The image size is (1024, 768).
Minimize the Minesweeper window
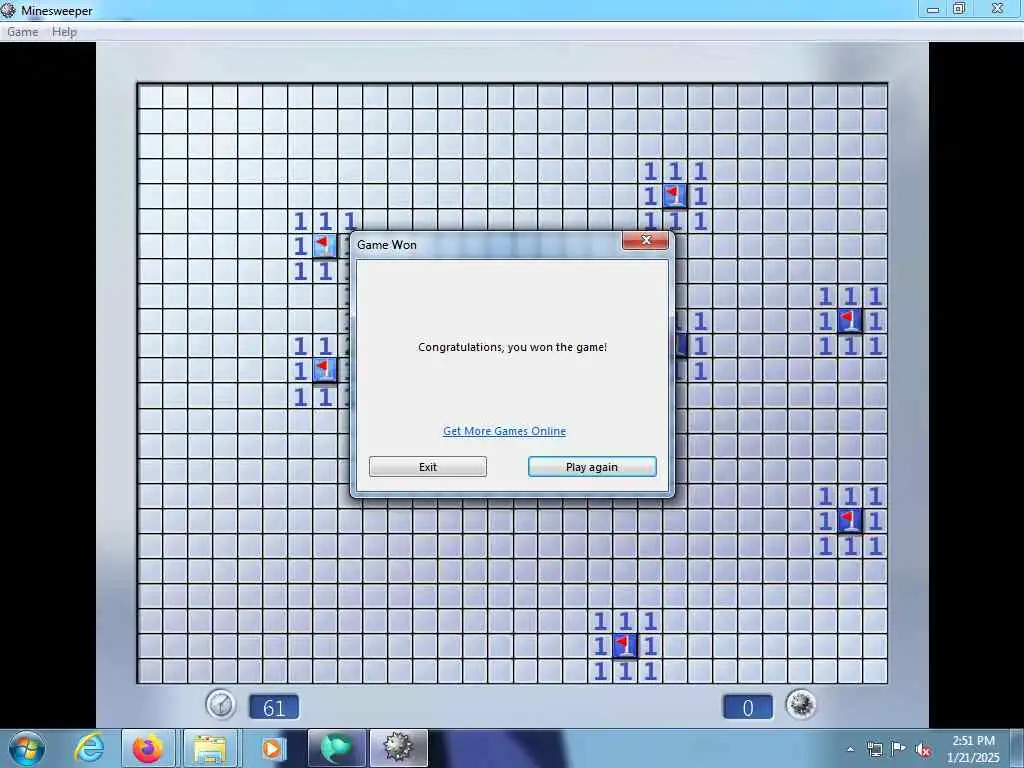coord(933,9)
